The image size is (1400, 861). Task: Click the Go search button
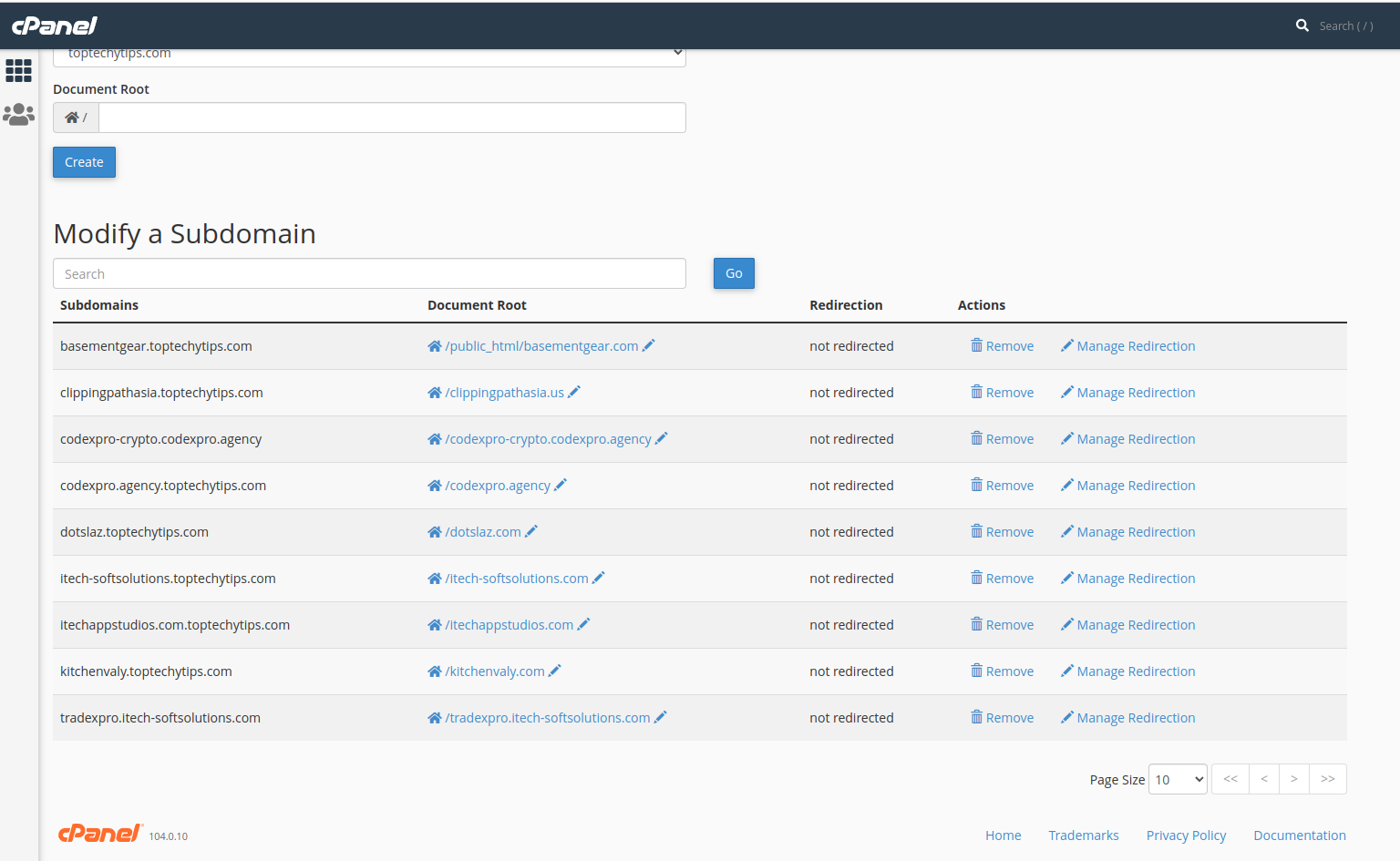click(x=734, y=273)
